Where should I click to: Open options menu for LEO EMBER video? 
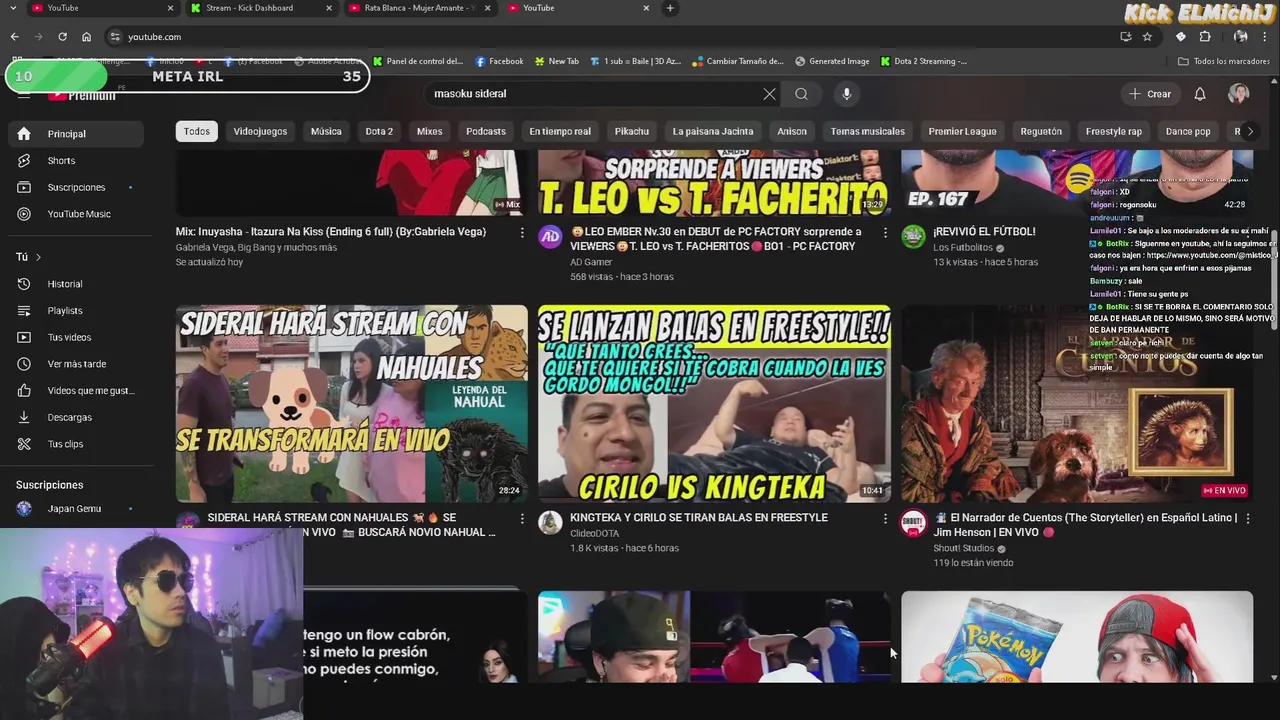point(884,232)
